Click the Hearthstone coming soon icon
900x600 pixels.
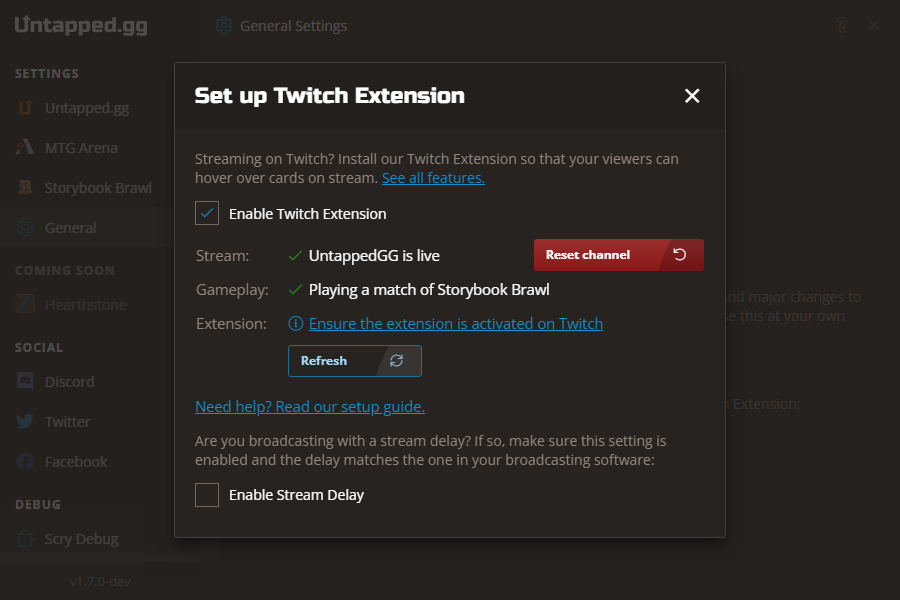click(25, 304)
